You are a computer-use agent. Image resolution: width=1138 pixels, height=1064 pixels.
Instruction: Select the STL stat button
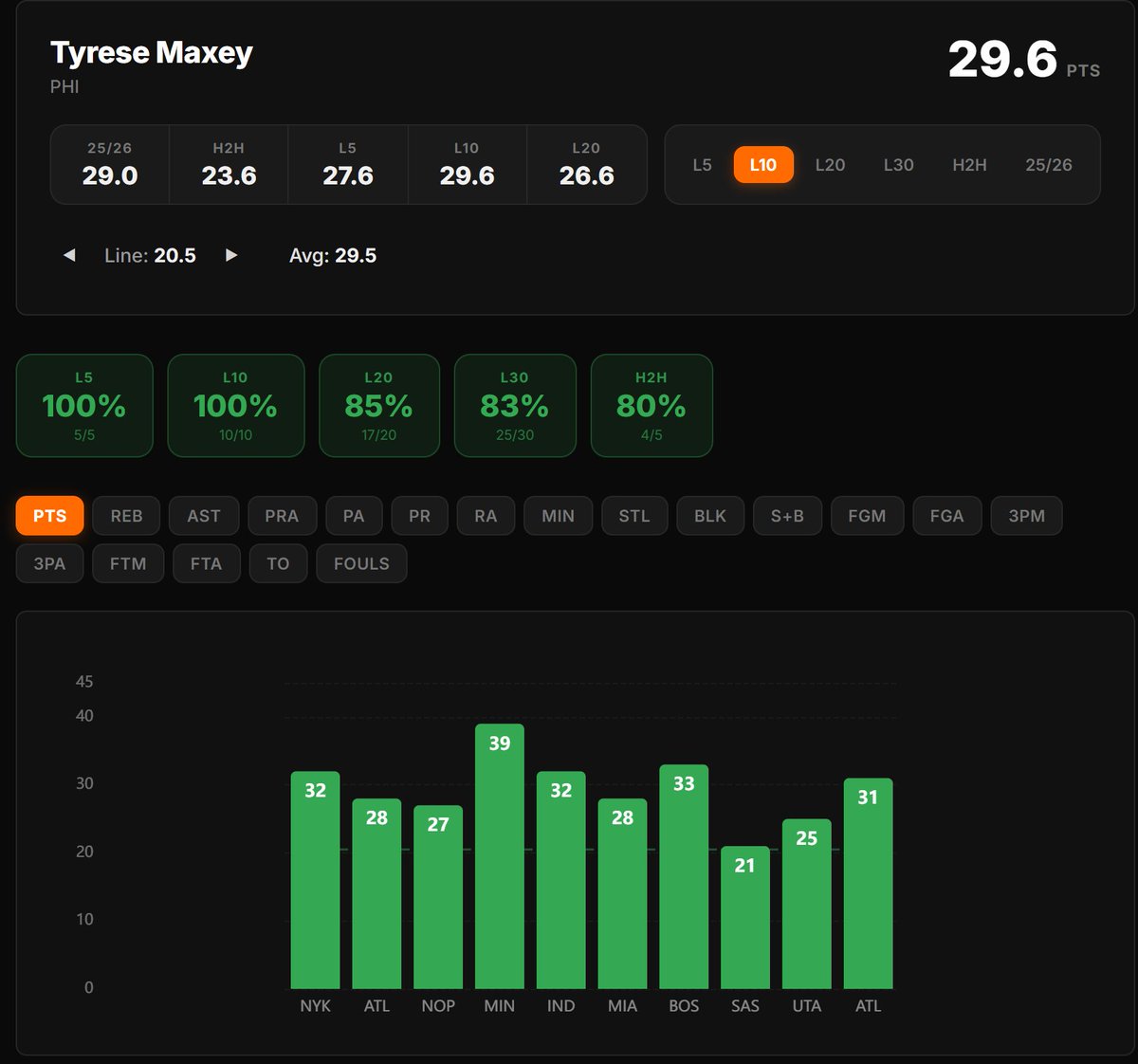tap(634, 516)
